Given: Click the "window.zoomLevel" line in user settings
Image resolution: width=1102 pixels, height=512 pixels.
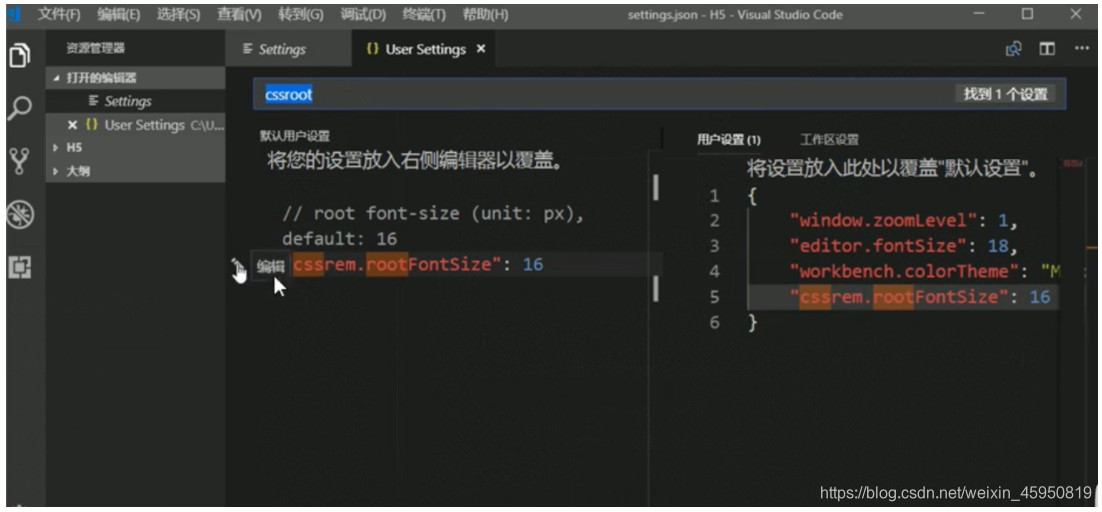Looking at the screenshot, I should [904, 221].
